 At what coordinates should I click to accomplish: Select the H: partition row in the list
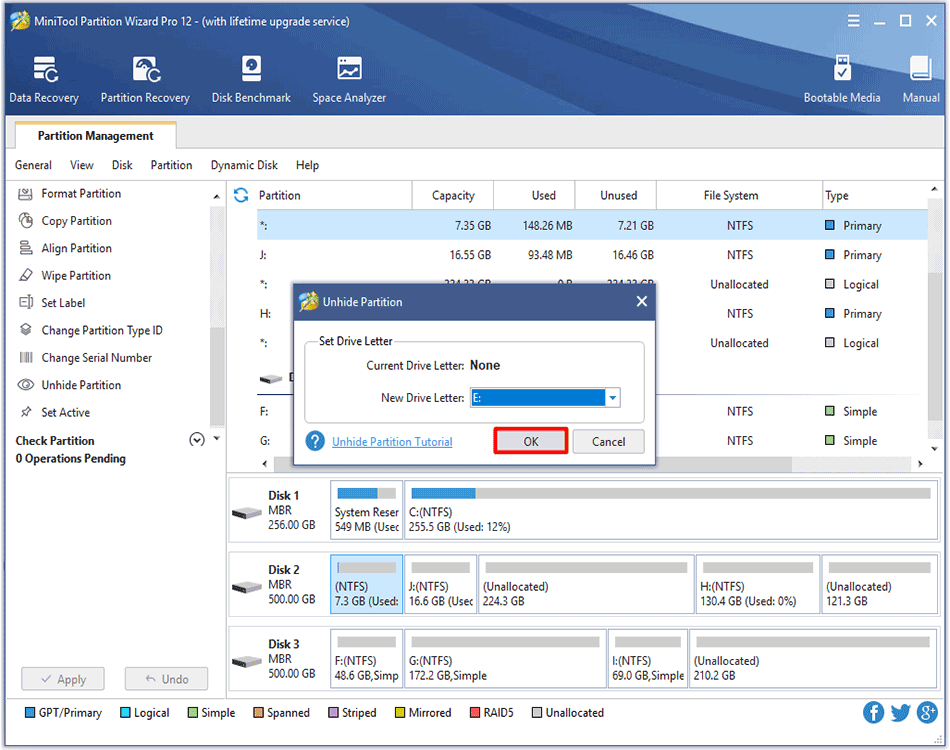point(592,314)
